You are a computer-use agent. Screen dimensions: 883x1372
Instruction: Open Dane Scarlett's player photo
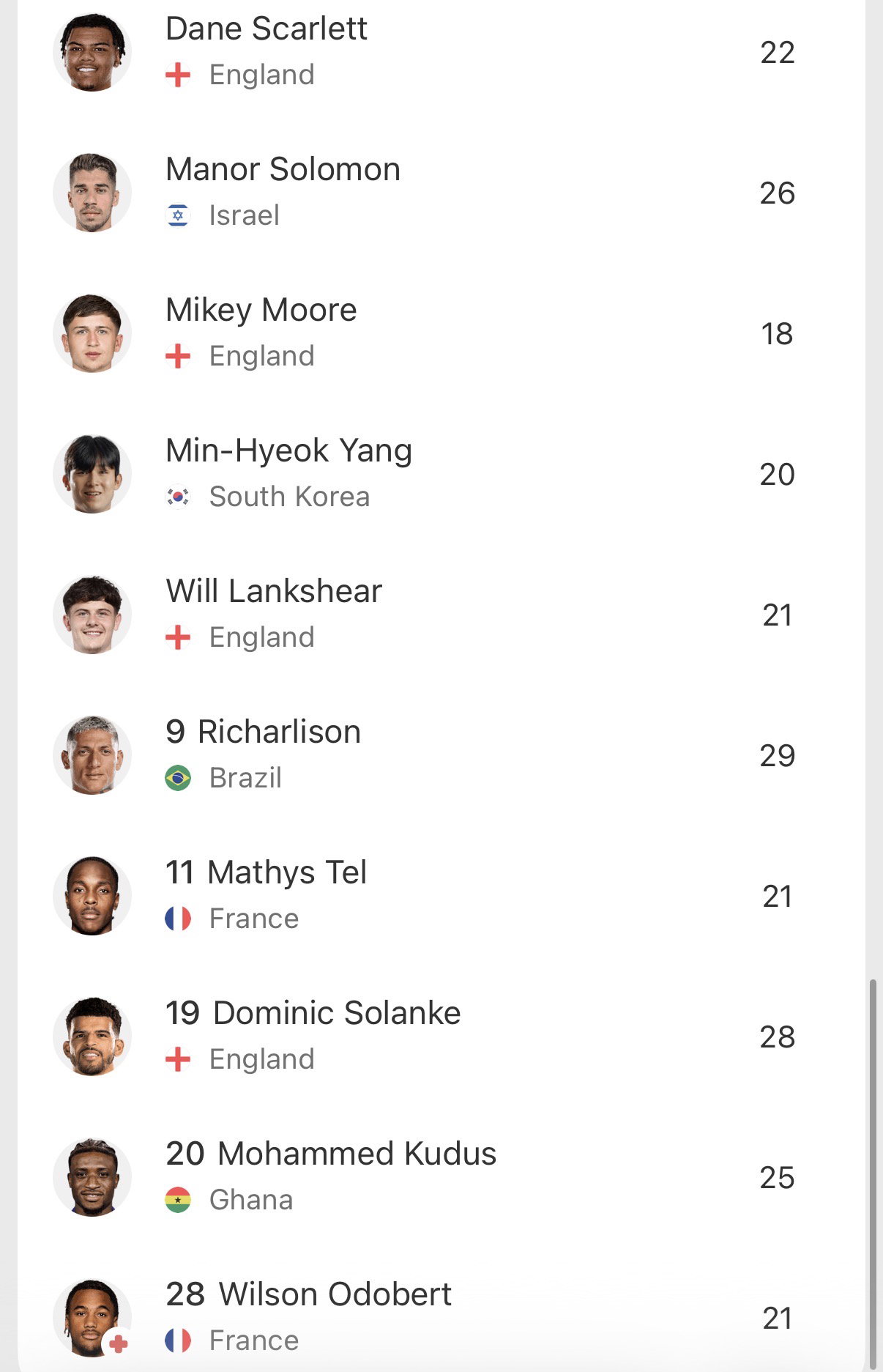92,52
